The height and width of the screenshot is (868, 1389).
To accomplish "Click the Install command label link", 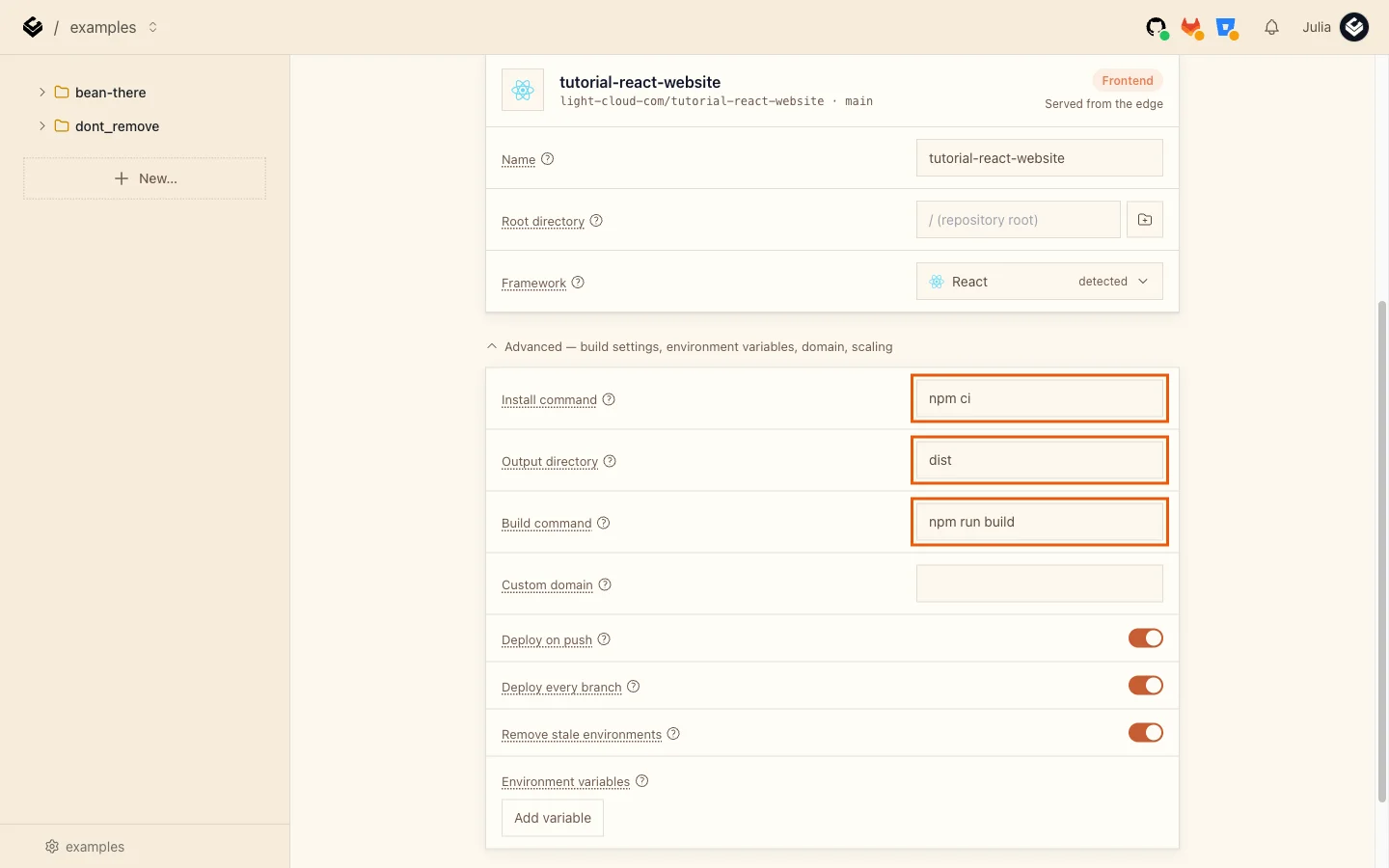I will 549,400.
